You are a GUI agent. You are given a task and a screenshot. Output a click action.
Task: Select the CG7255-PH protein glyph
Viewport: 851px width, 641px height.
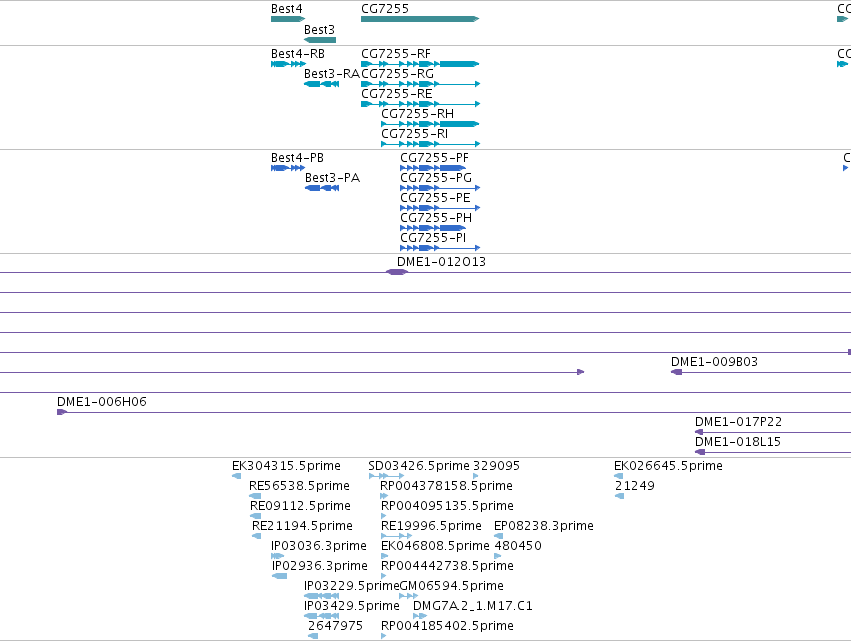(x=433, y=228)
